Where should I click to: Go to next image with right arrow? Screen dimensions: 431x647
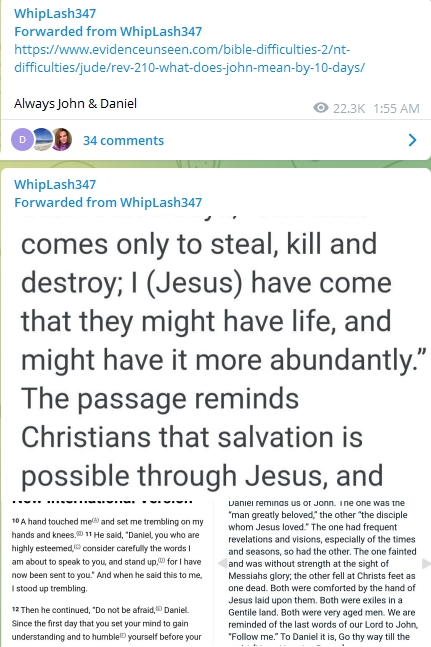pyautogui.click(x=426, y=563)
